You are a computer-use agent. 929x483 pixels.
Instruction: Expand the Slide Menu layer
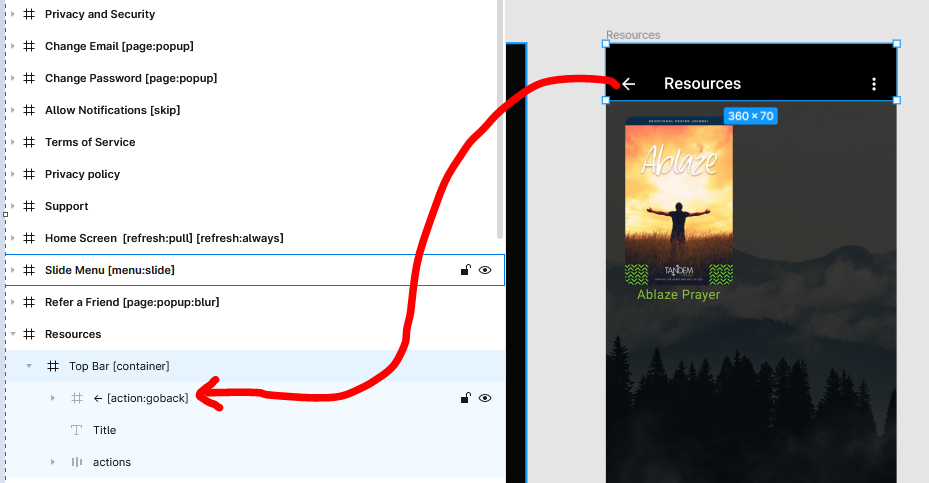point(12,270)
